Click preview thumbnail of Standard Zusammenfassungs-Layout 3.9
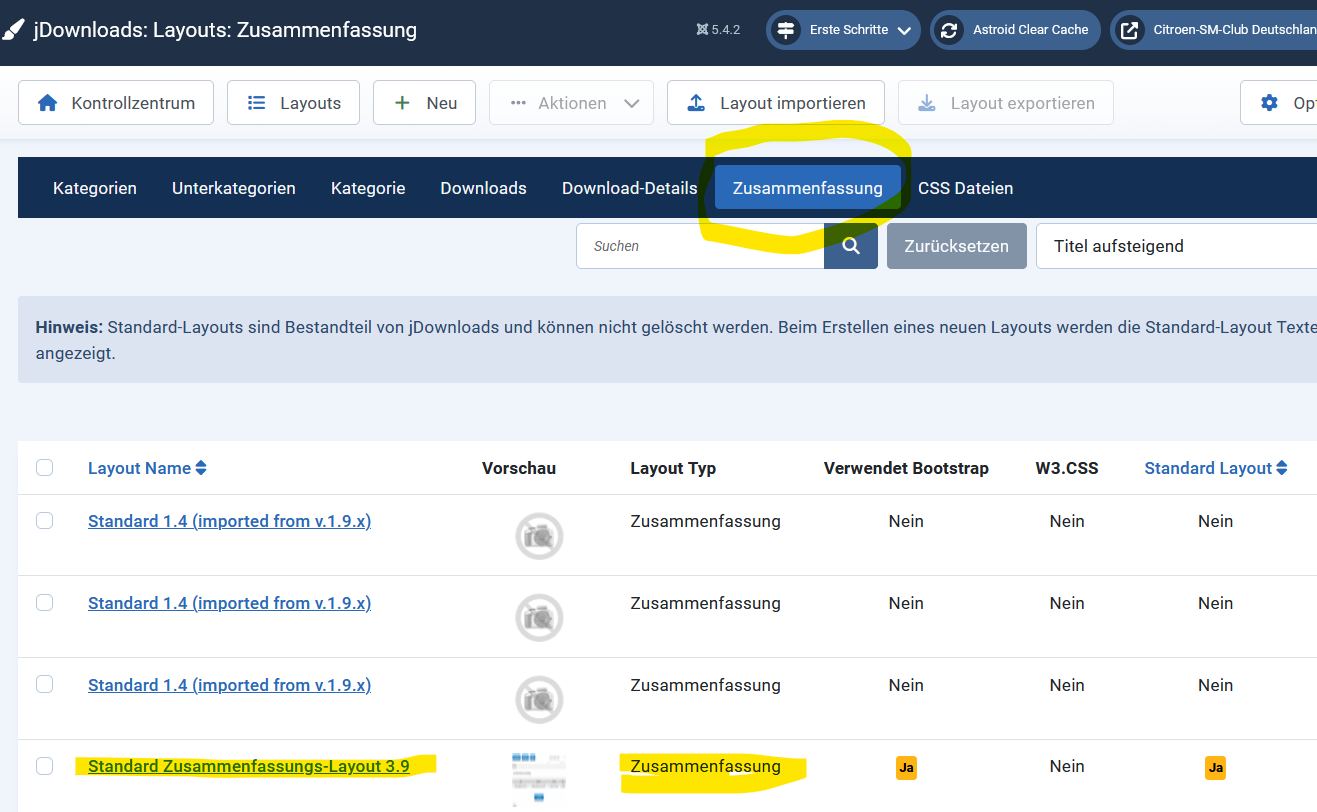The image size is (1317, 812). [538, 778]
